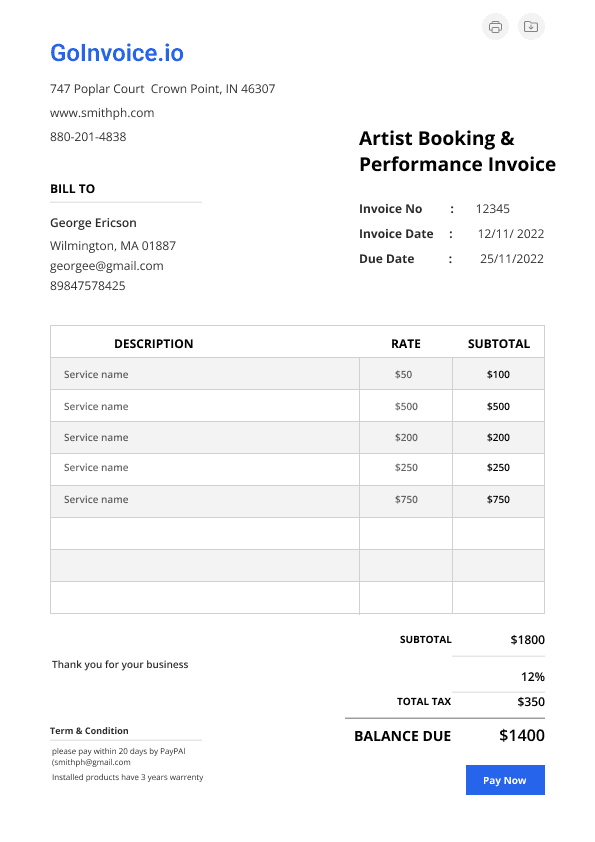Viewport: 595px width, 842px height.
Task: Select the due date 25/11/2022
Action: click(x=512, y=259)
